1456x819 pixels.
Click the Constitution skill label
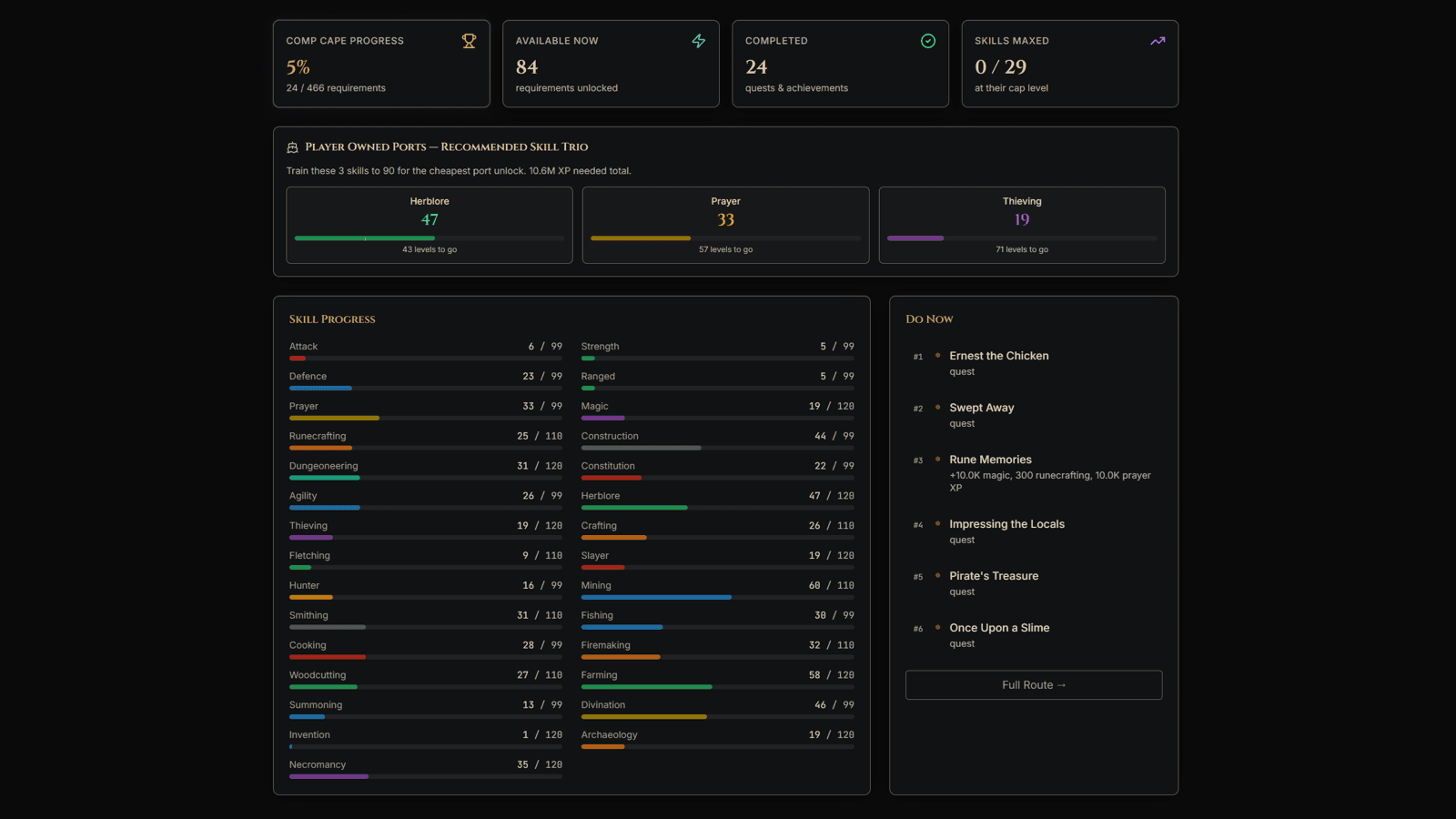608,466
